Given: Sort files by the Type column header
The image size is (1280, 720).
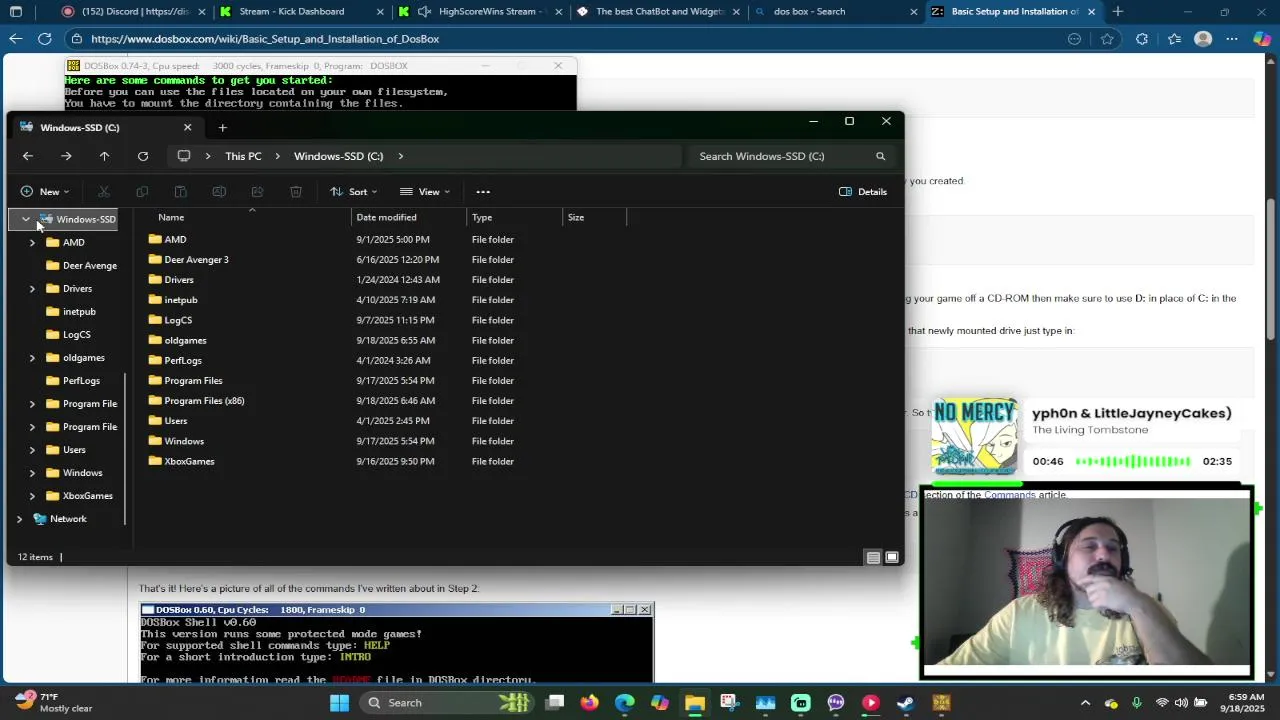Looking at the screenshot, I should [x=482, y=217].
